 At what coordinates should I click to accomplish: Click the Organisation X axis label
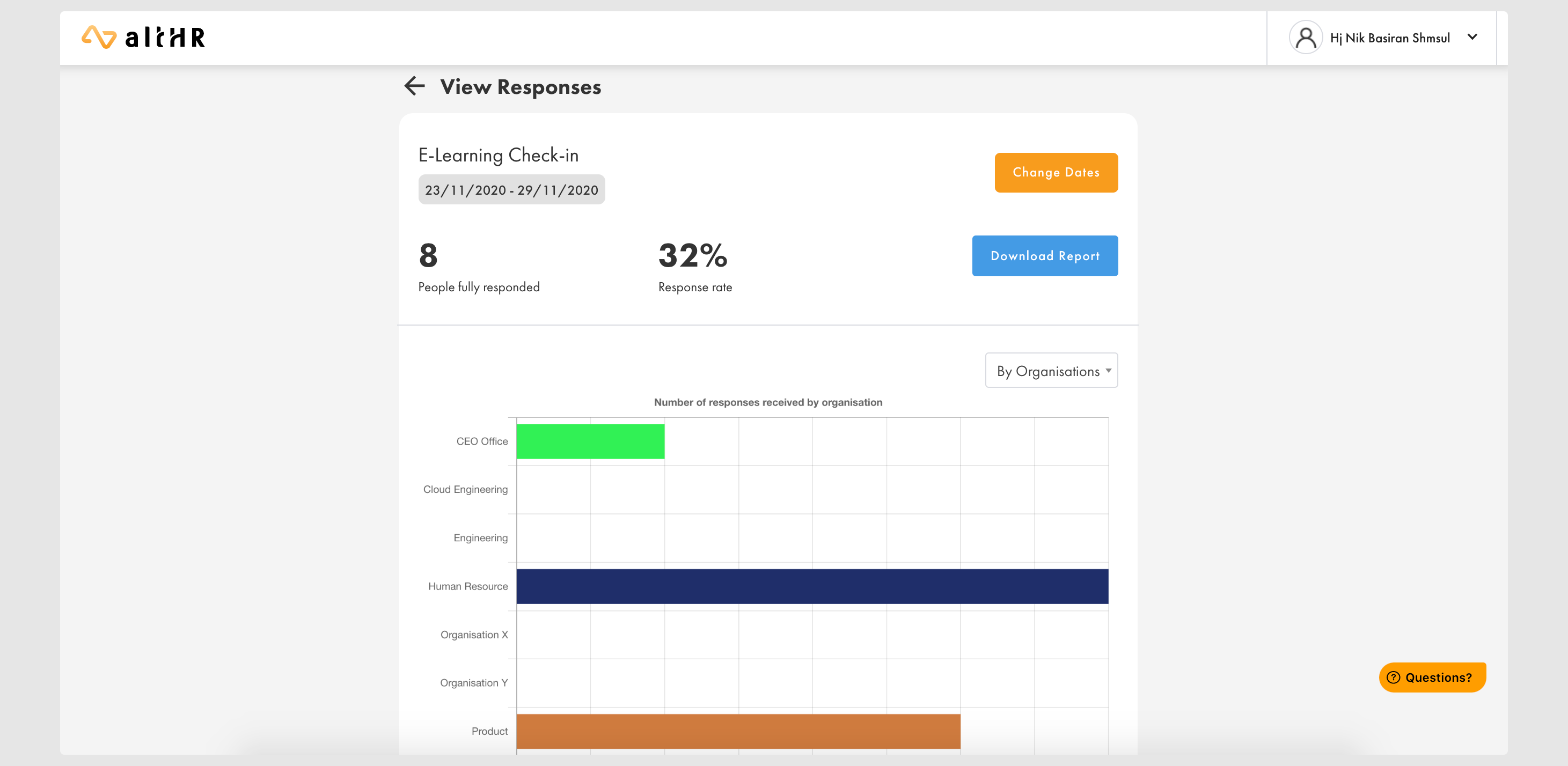tap(473, 635)
